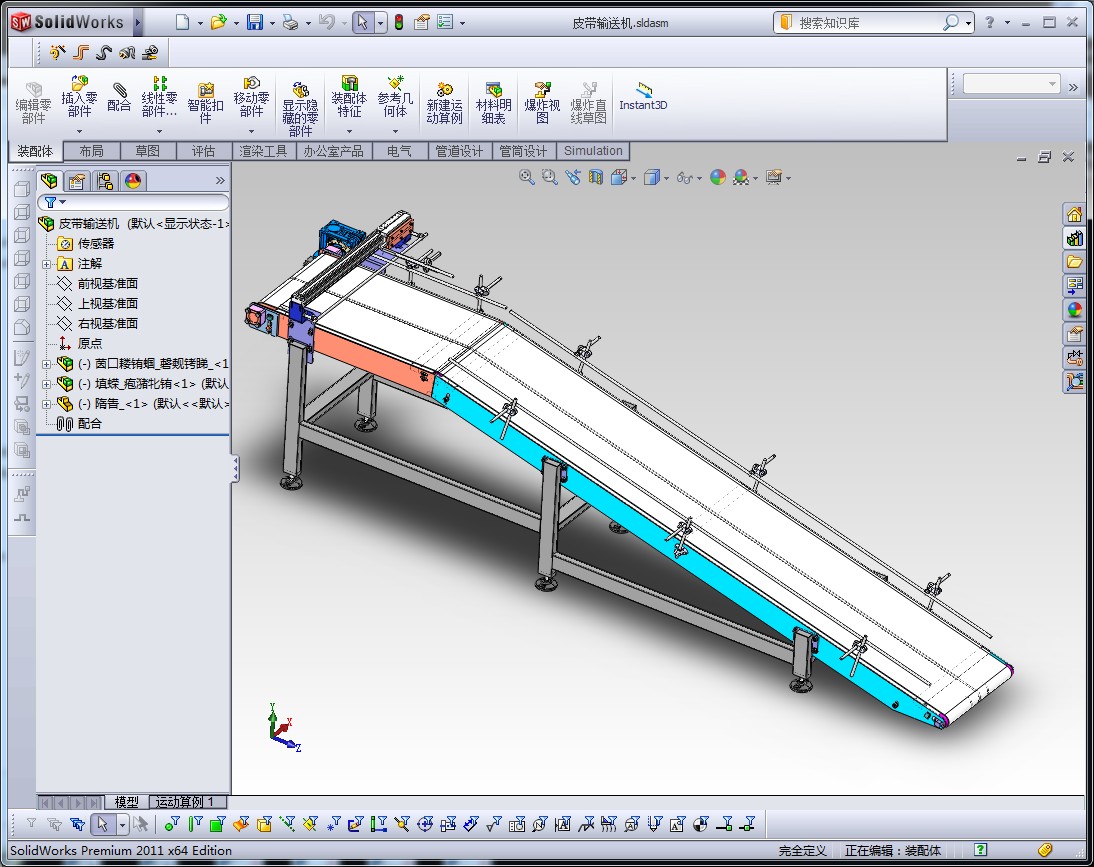Save the assembly with floppy disk icon
This screenshot has height=867, width=1094.
tap(255, 22)
